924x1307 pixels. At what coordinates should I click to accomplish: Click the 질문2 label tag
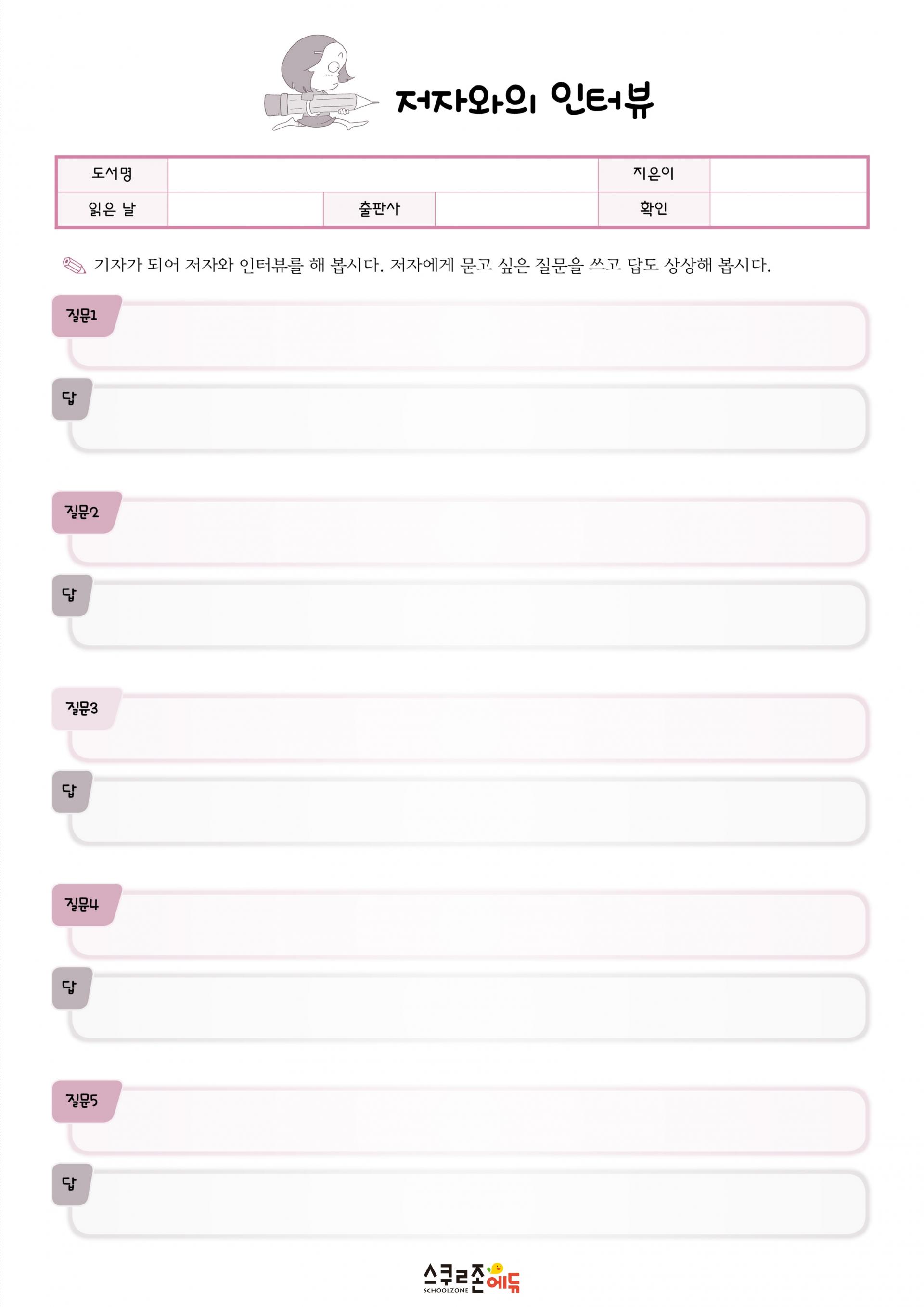pos(84,512)
